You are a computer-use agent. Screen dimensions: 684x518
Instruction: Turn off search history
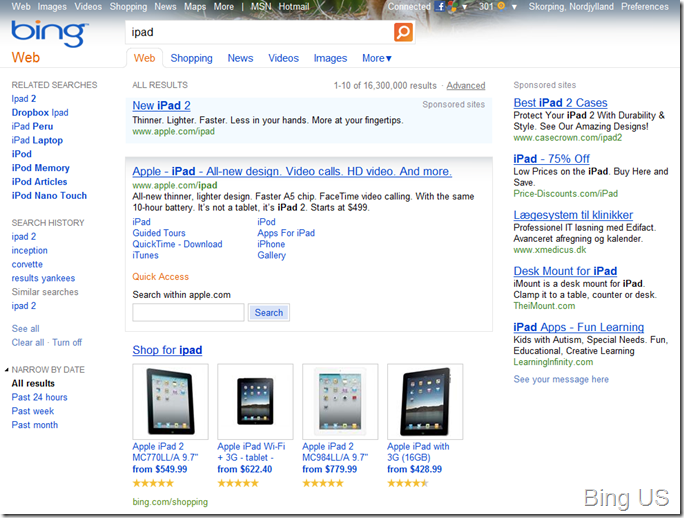[67, 343]
